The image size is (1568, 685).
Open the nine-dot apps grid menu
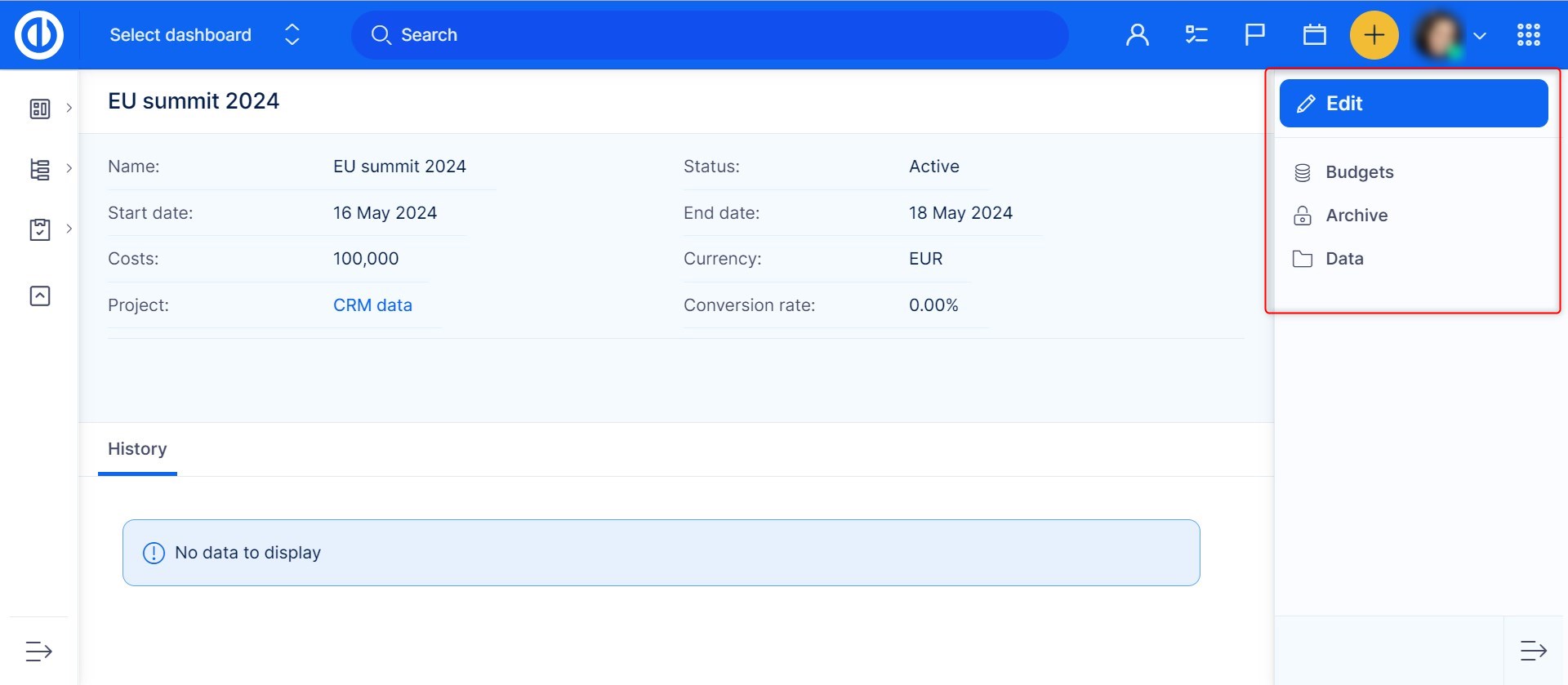point(1528,35)
